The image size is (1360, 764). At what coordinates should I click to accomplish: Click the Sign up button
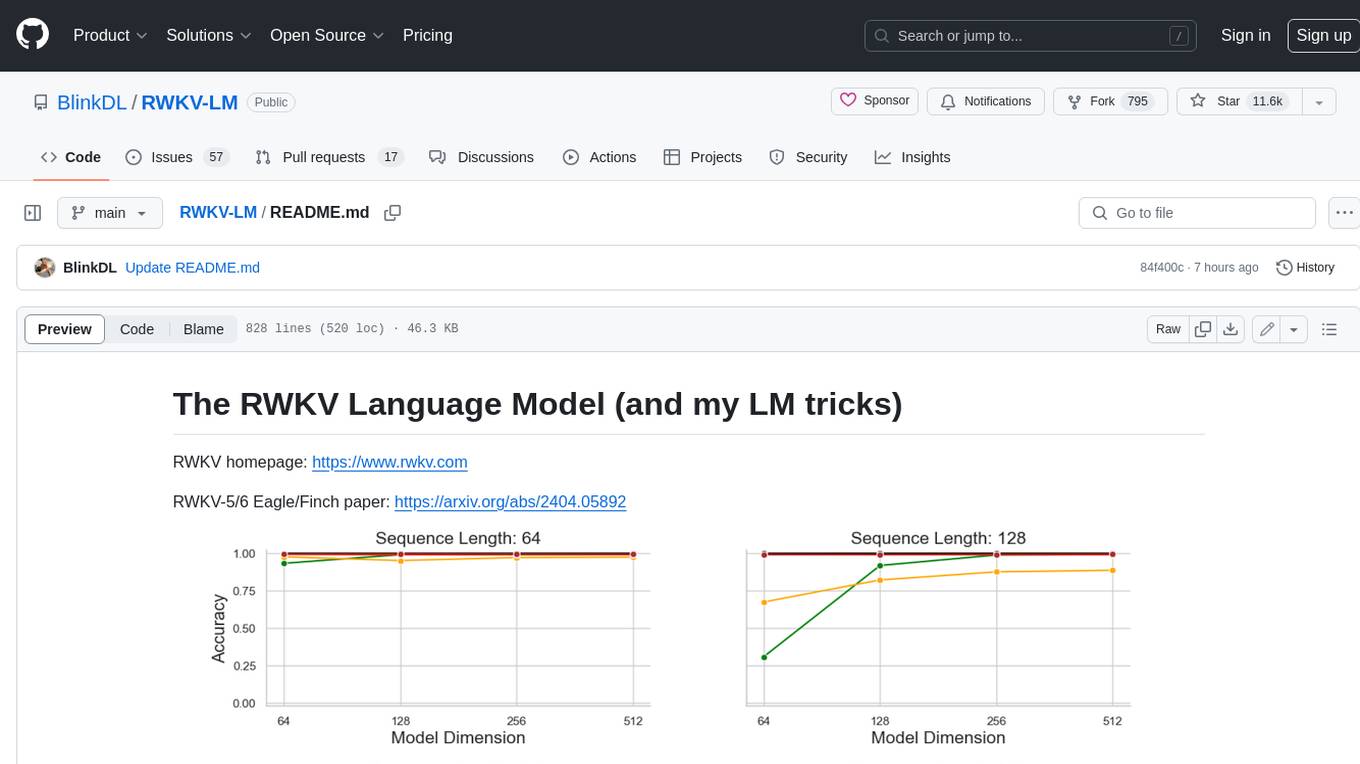(1323, 35)
